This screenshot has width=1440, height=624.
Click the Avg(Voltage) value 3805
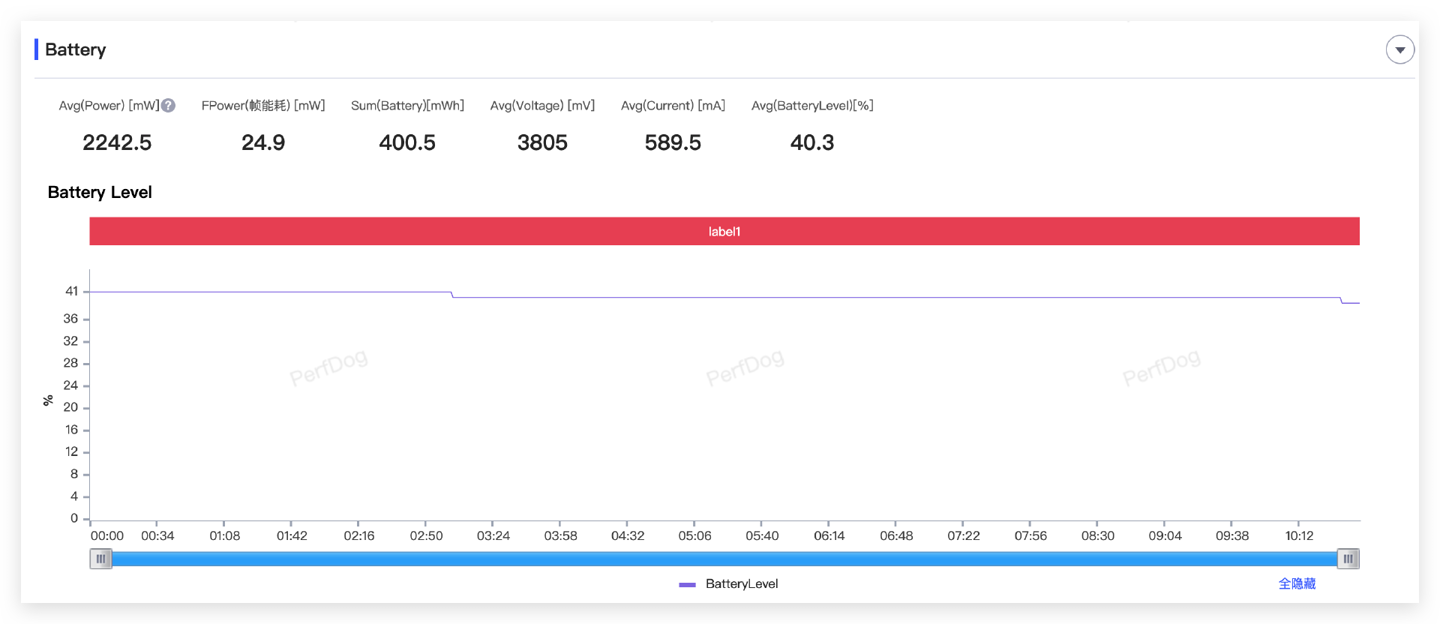tap(542, 143)
